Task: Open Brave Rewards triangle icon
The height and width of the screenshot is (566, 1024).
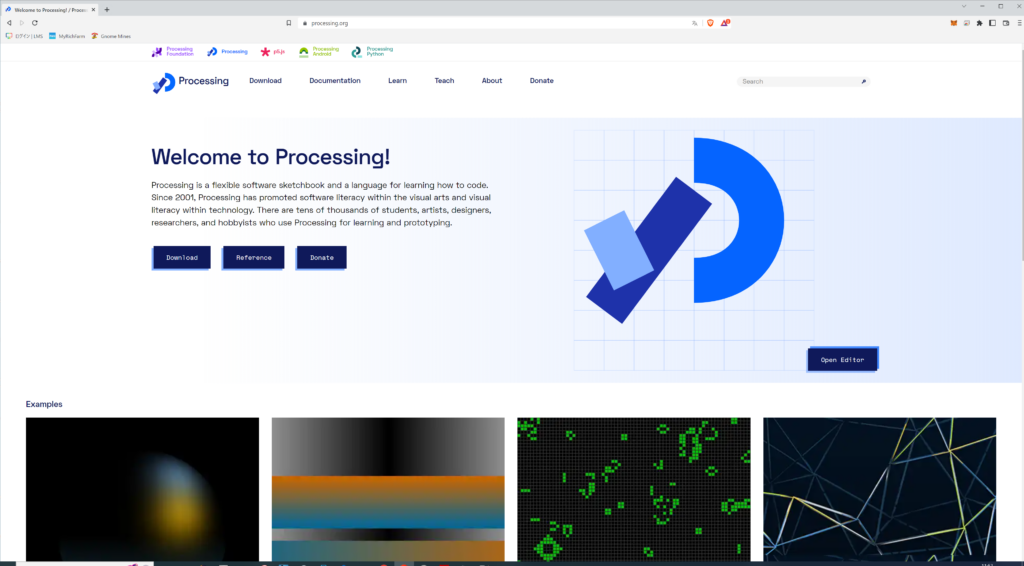Action: tap(725, 23)
